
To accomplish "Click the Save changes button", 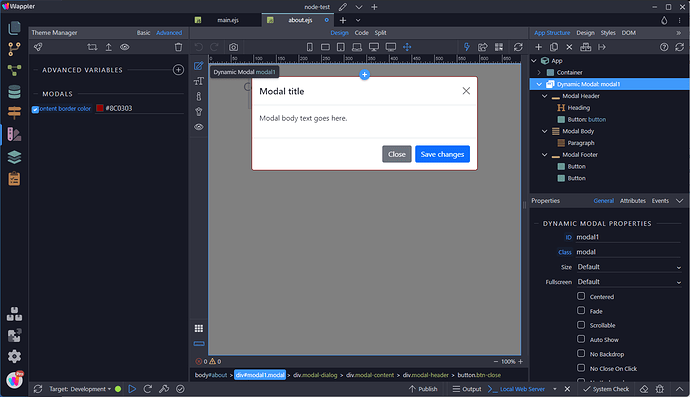I will click(442, 154).
